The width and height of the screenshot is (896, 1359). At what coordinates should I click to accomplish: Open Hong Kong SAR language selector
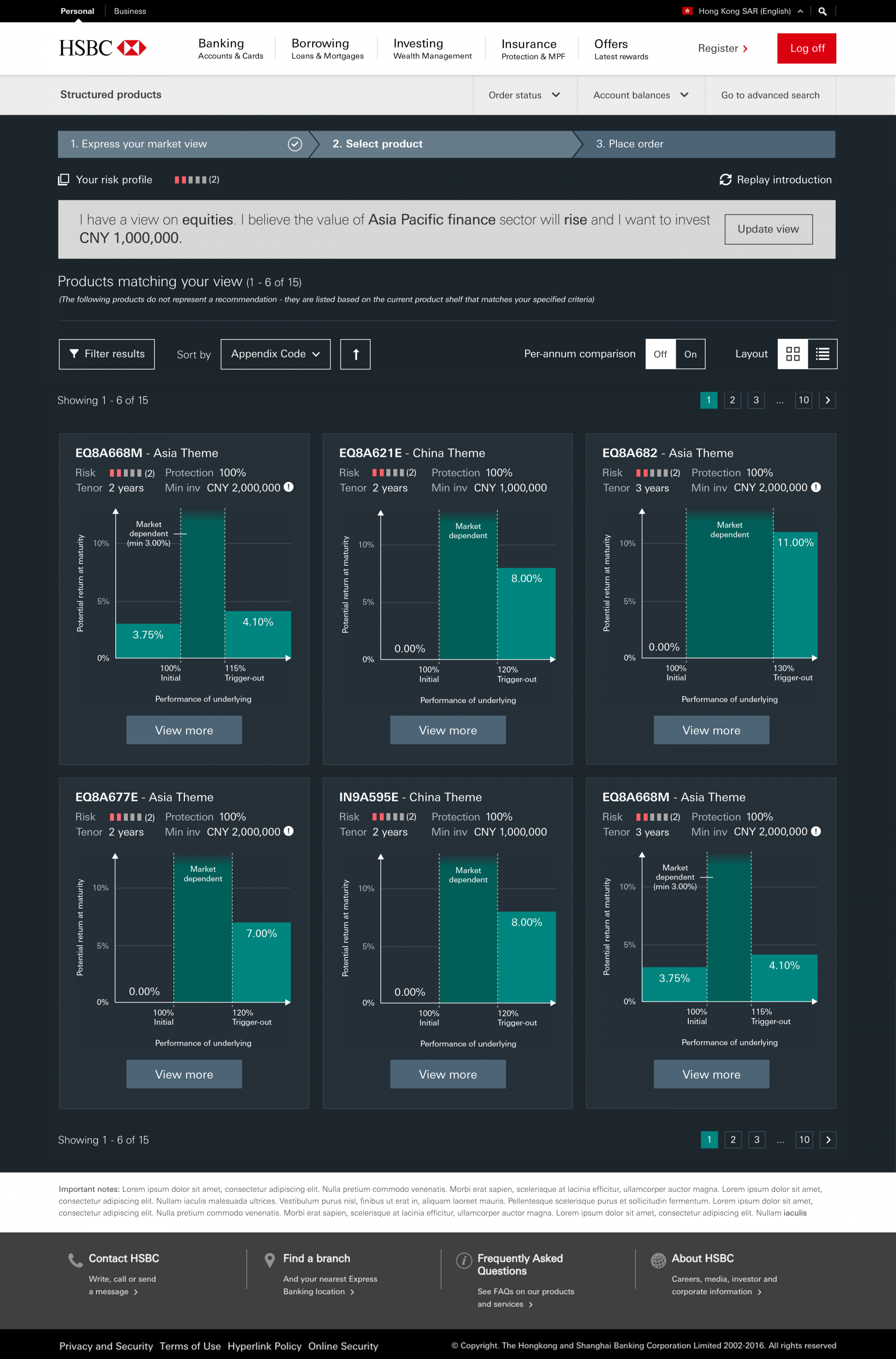click(x=743, y=11)
